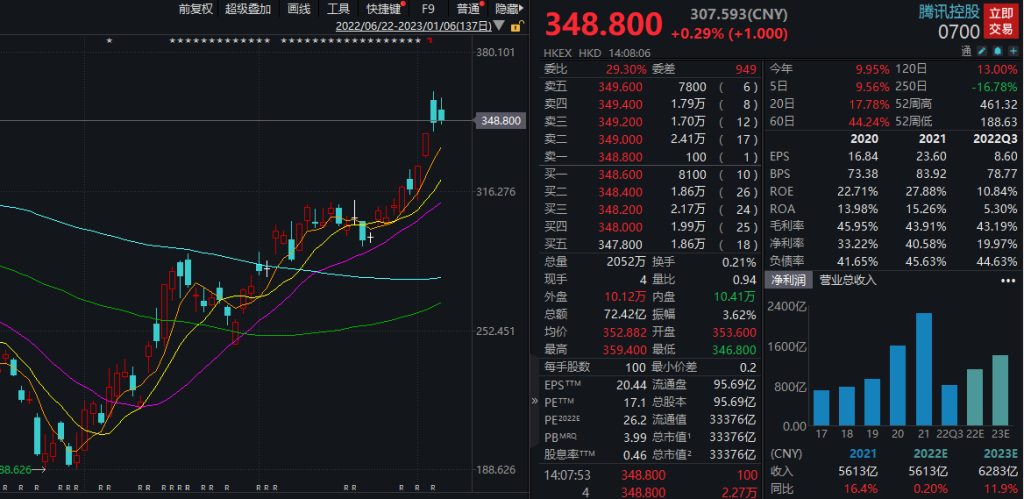Switch the 普通 mode selector

coord(468,8)
